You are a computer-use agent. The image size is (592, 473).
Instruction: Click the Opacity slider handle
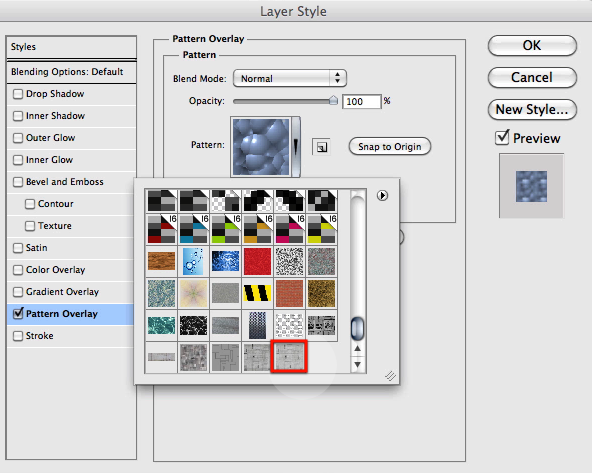pyautogui.click(x=333, y=100)
